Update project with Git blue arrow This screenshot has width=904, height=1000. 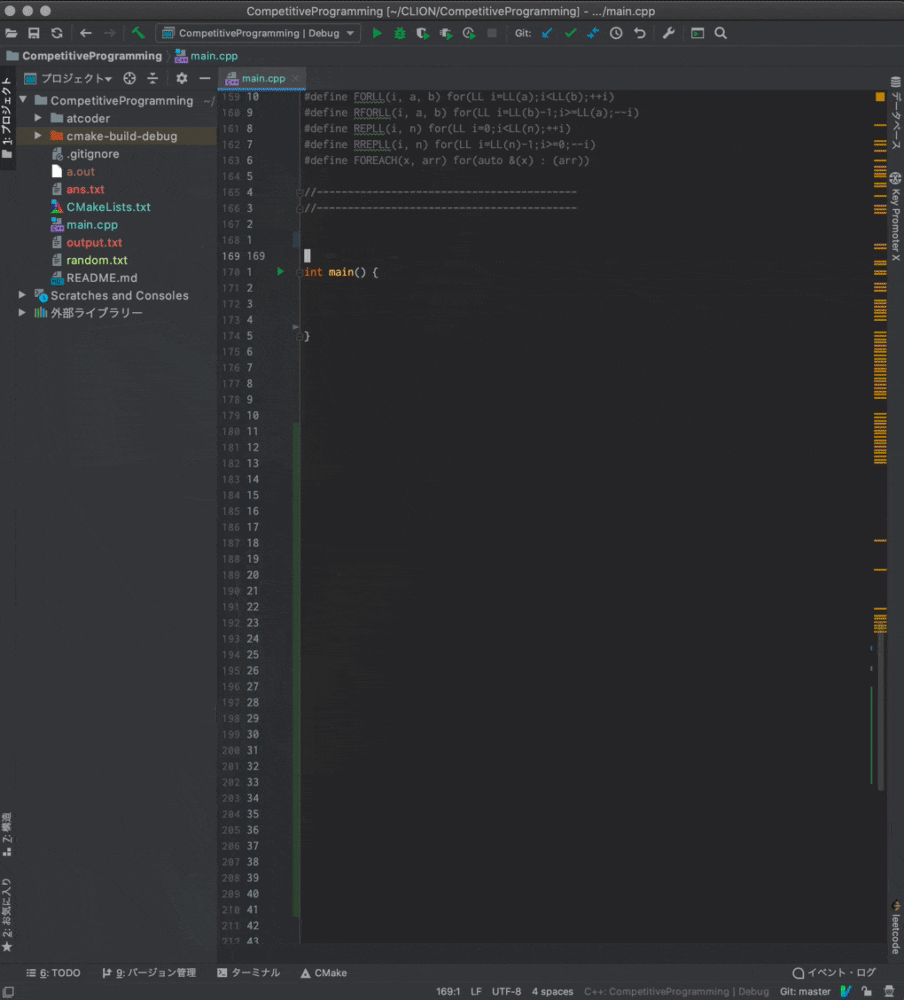coord(547,33)
